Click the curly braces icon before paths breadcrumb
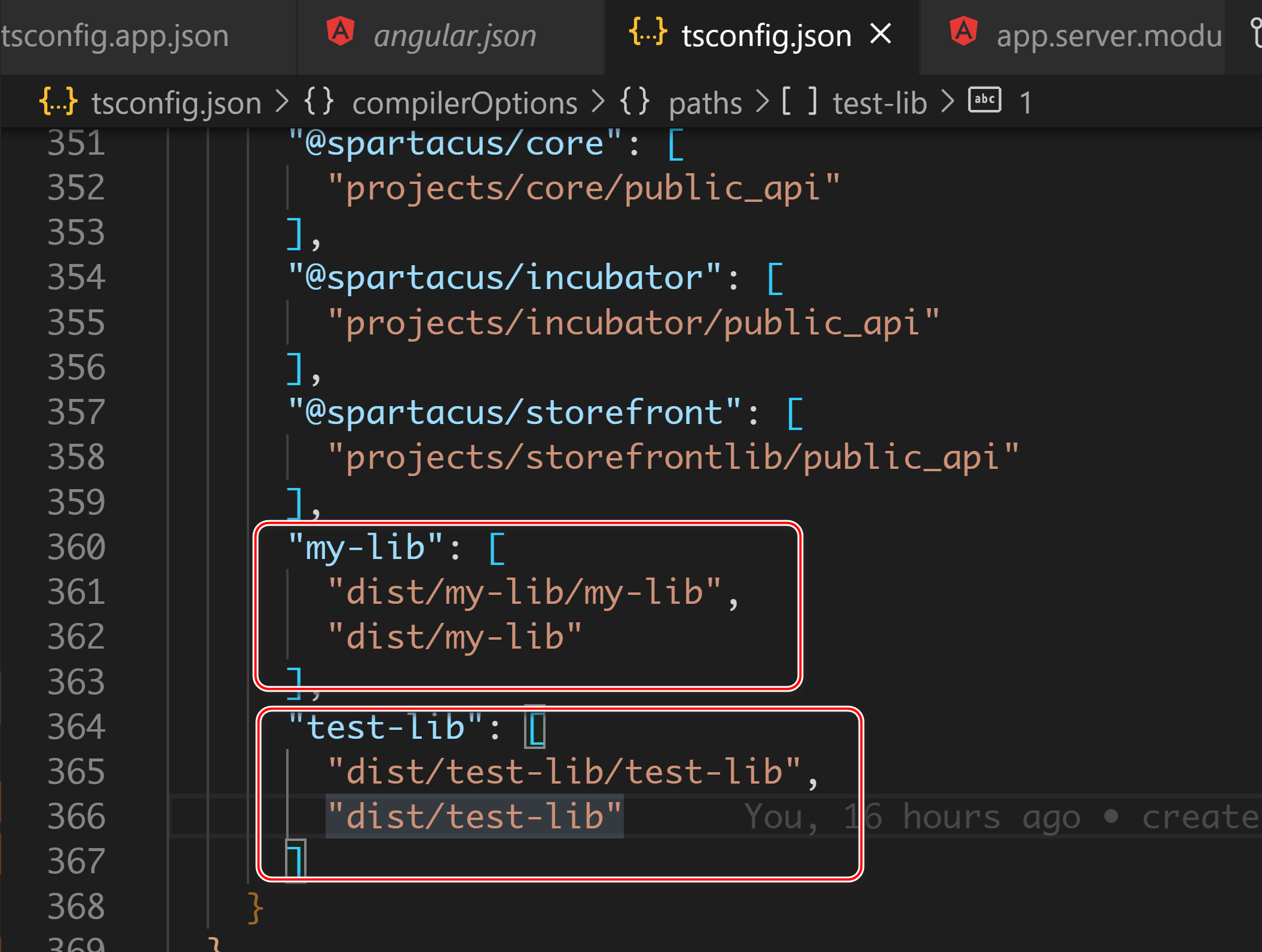 636,102
